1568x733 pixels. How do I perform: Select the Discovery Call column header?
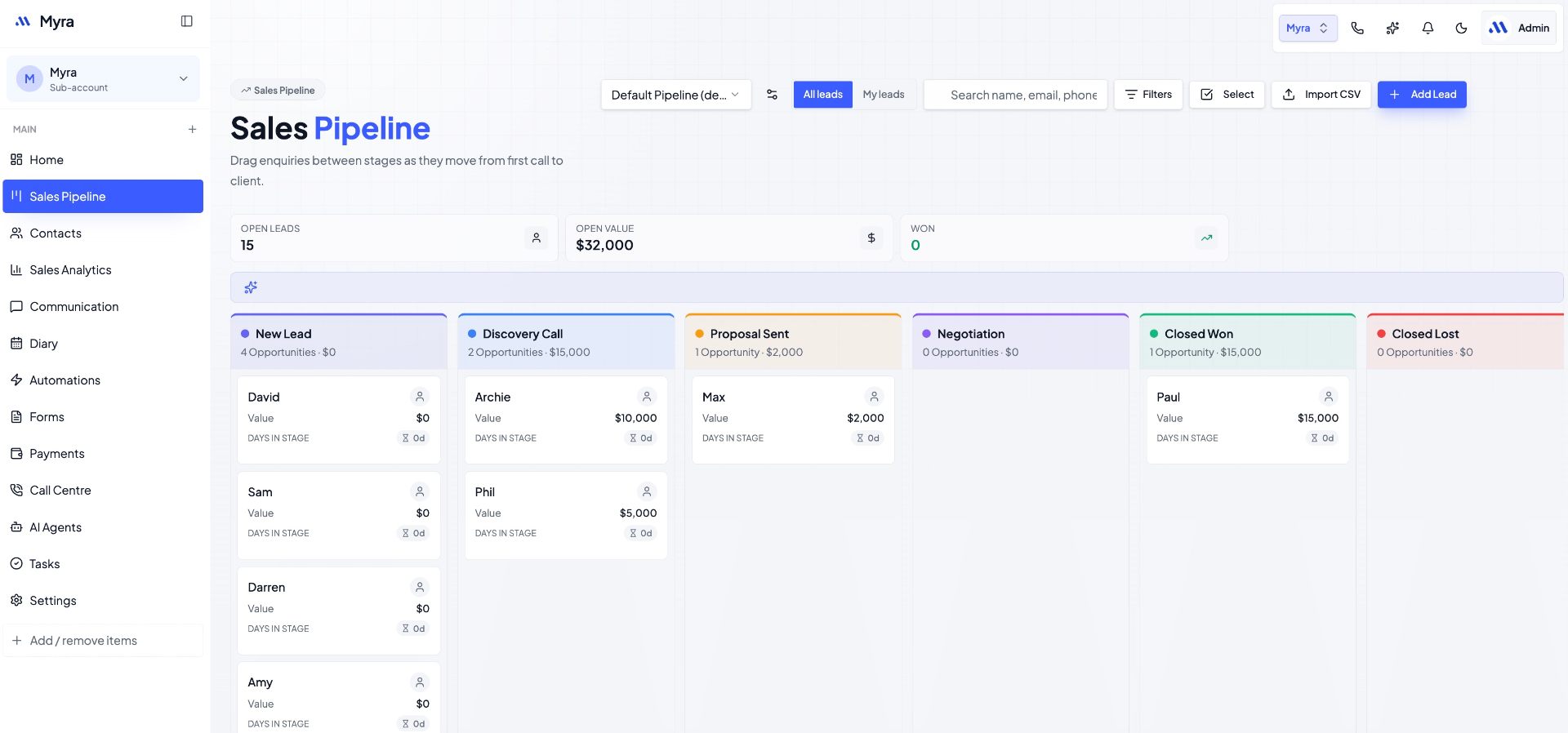pos(566,342)
